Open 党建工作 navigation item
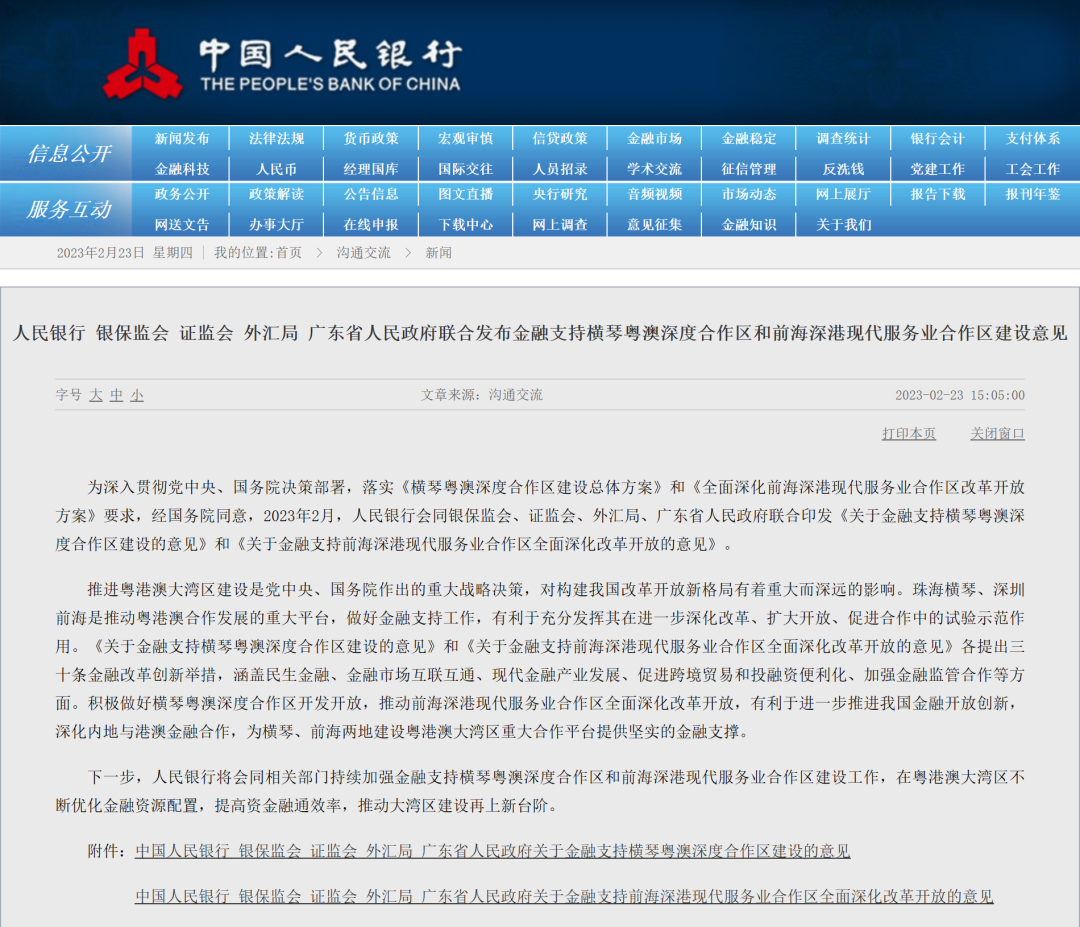Viewport: 1080px width, 927px height. [938, 169]
